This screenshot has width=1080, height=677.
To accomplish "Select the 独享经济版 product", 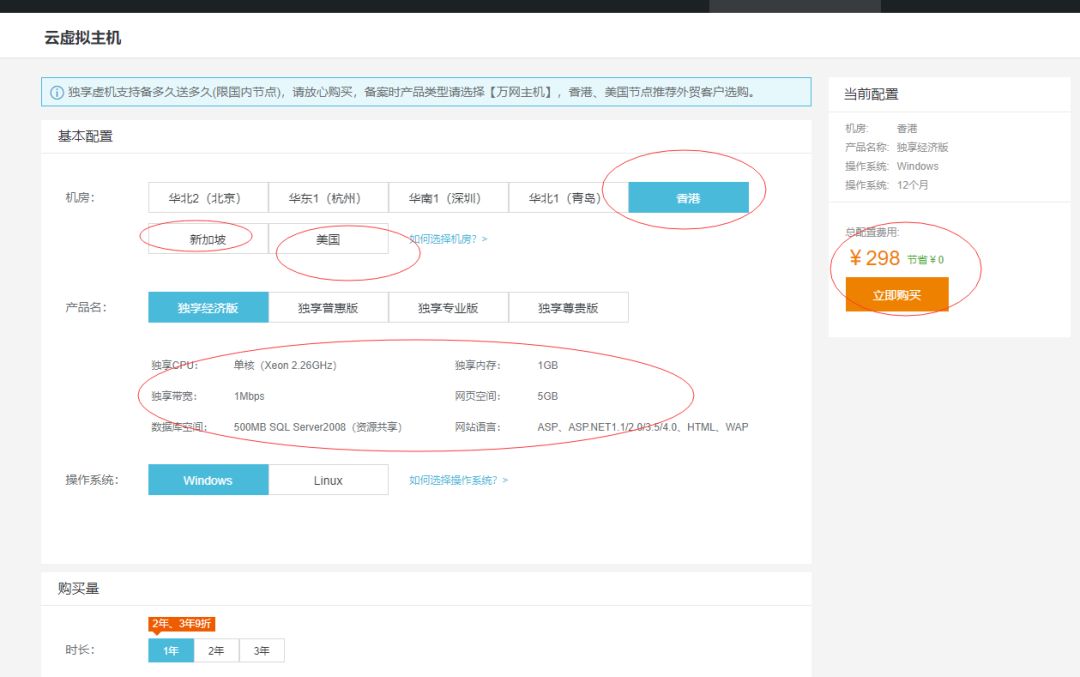I will 208,308.
